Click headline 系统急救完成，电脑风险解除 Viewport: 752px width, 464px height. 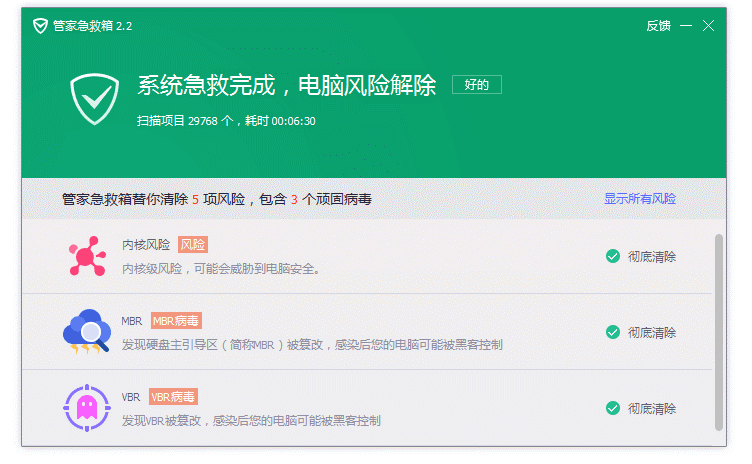(x=287, y=85)
